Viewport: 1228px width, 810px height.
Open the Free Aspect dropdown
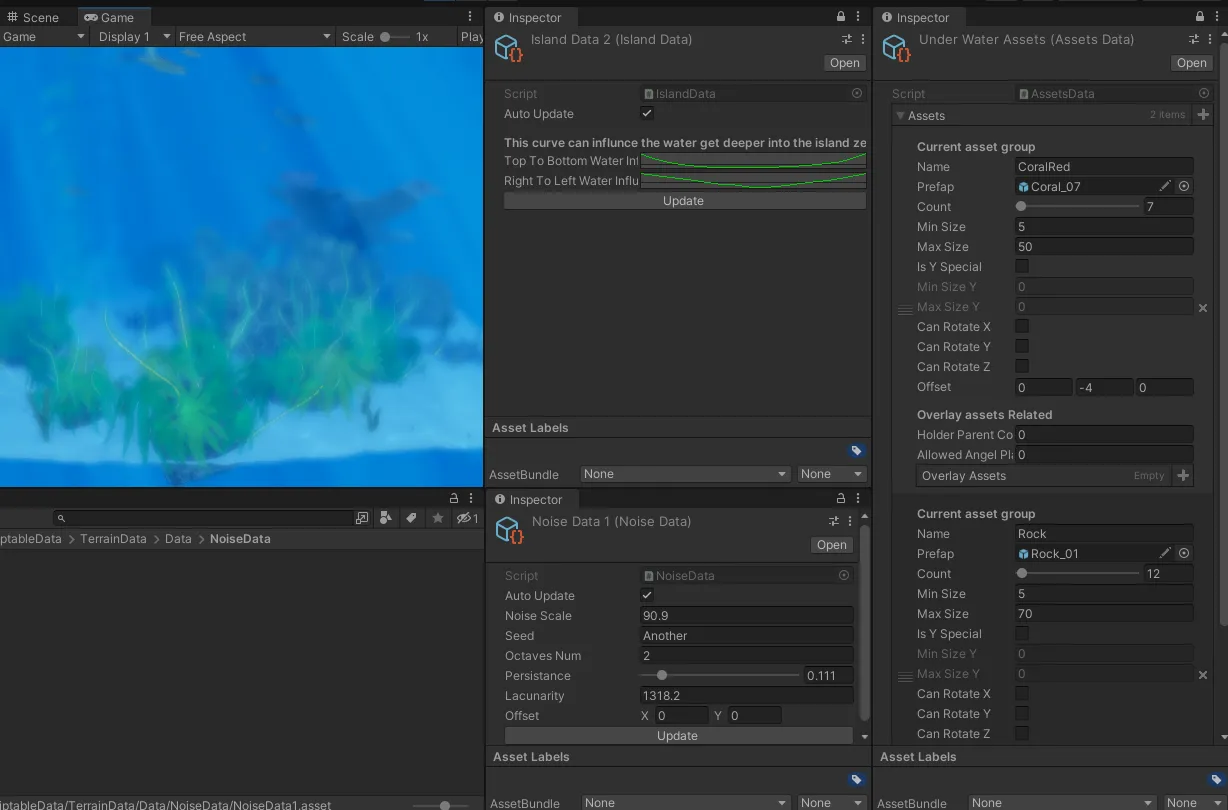click(x=254, y=37)
